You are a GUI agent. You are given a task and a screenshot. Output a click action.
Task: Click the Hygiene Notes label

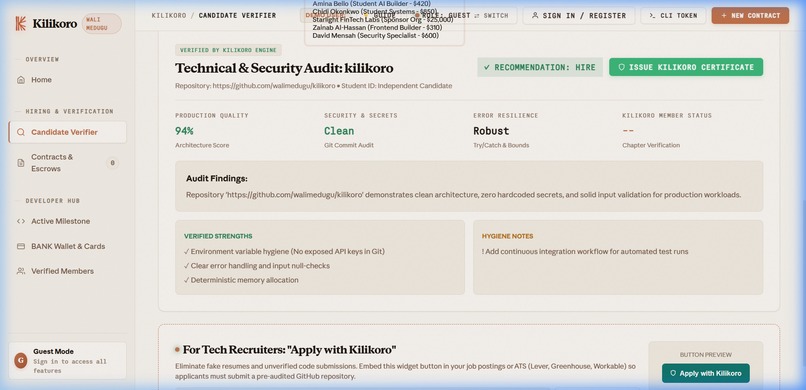point(507,236)
